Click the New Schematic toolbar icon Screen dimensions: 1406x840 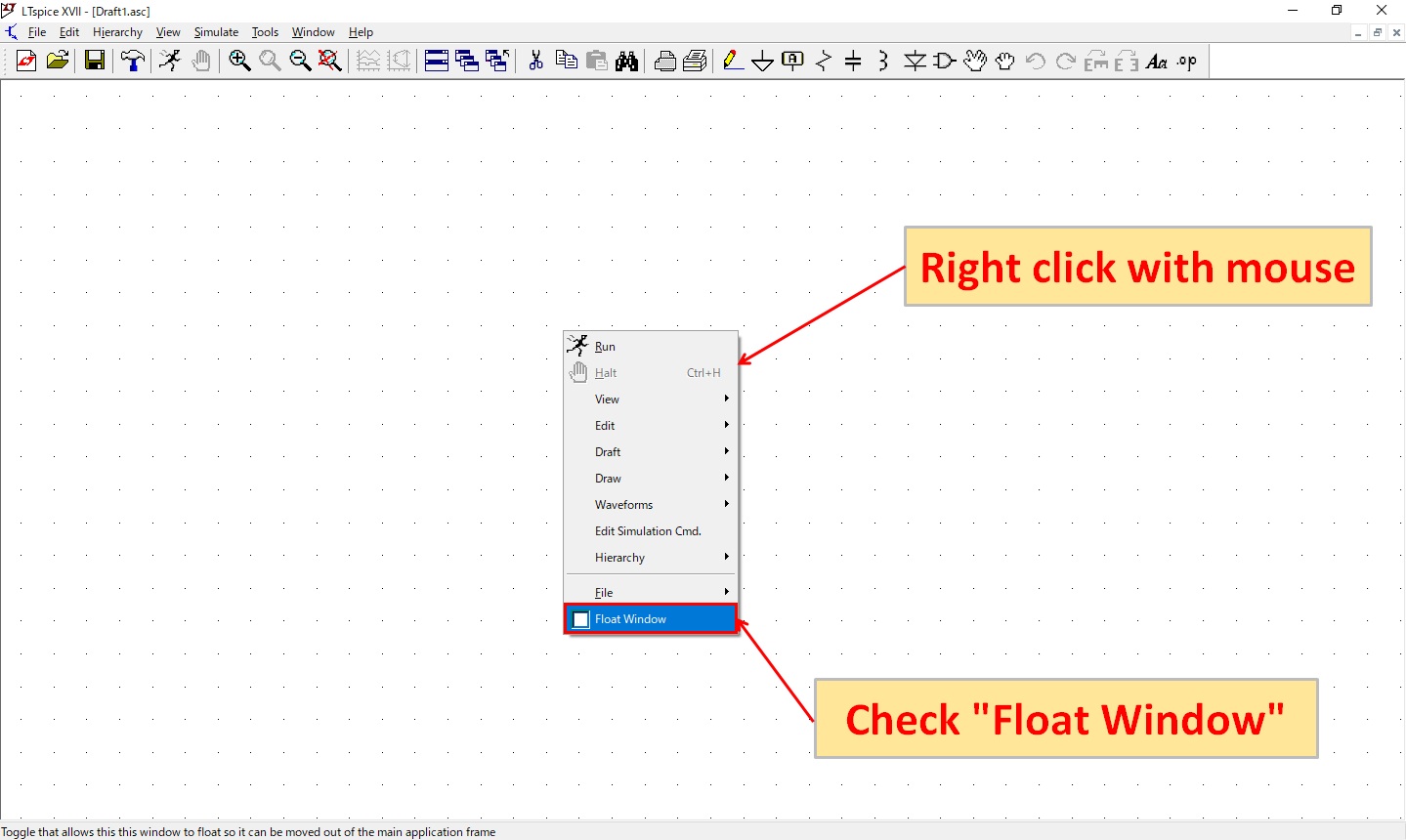(x=26, y=62)
